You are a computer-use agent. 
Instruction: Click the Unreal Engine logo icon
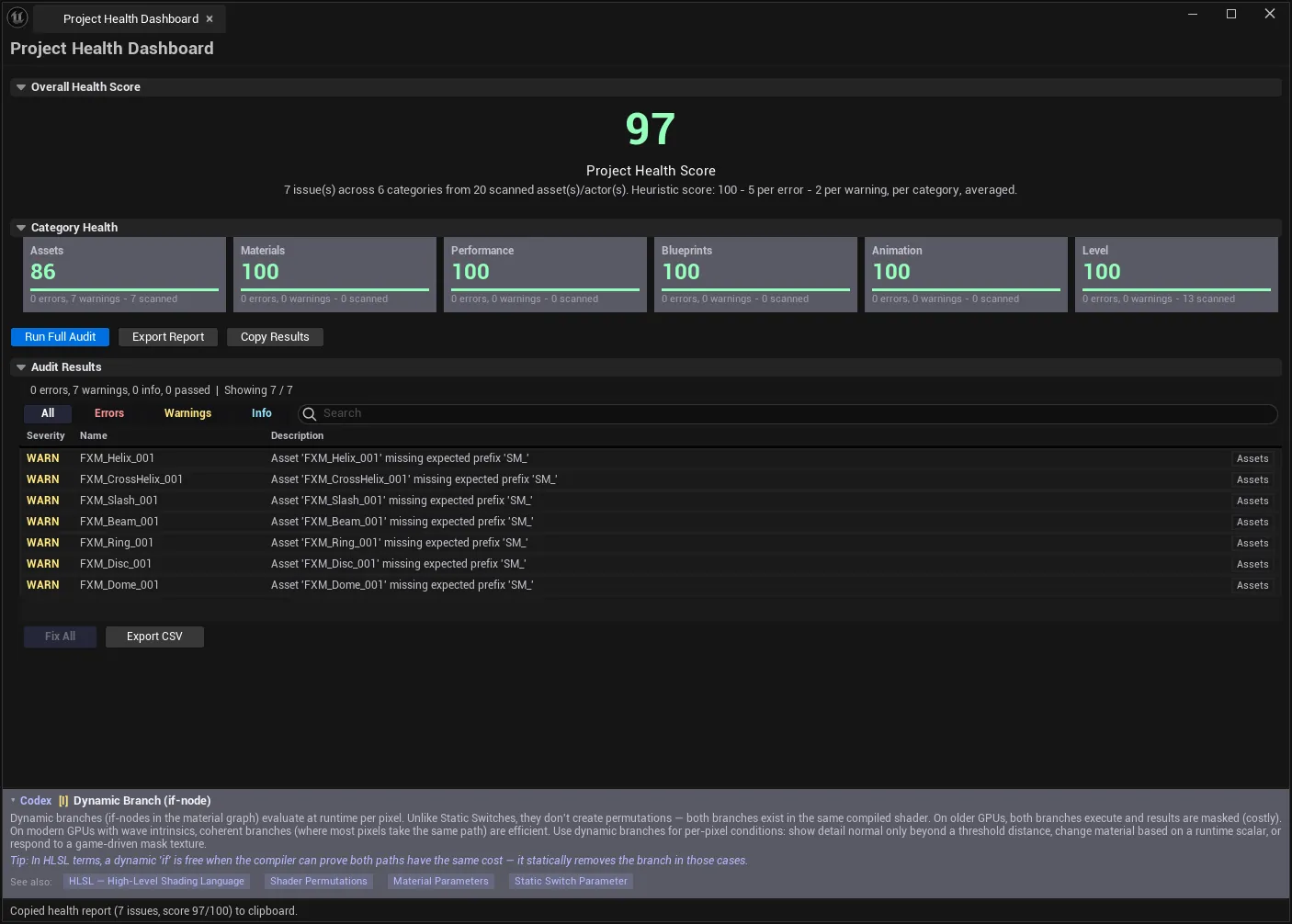tap(17, 17)
